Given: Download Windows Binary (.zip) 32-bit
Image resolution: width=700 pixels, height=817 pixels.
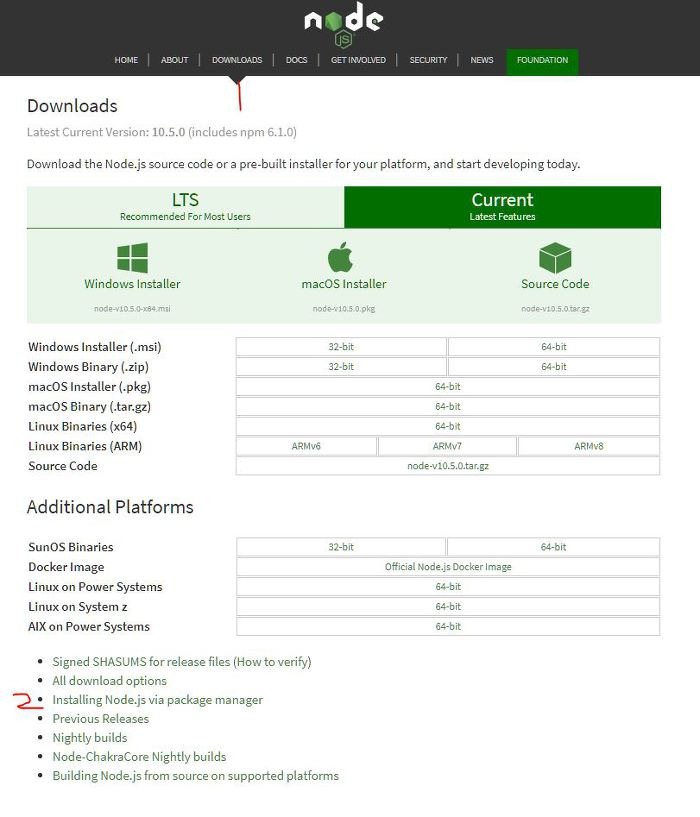Looking at the screenshot, I should pyautogui.click(x=341, y=366).
